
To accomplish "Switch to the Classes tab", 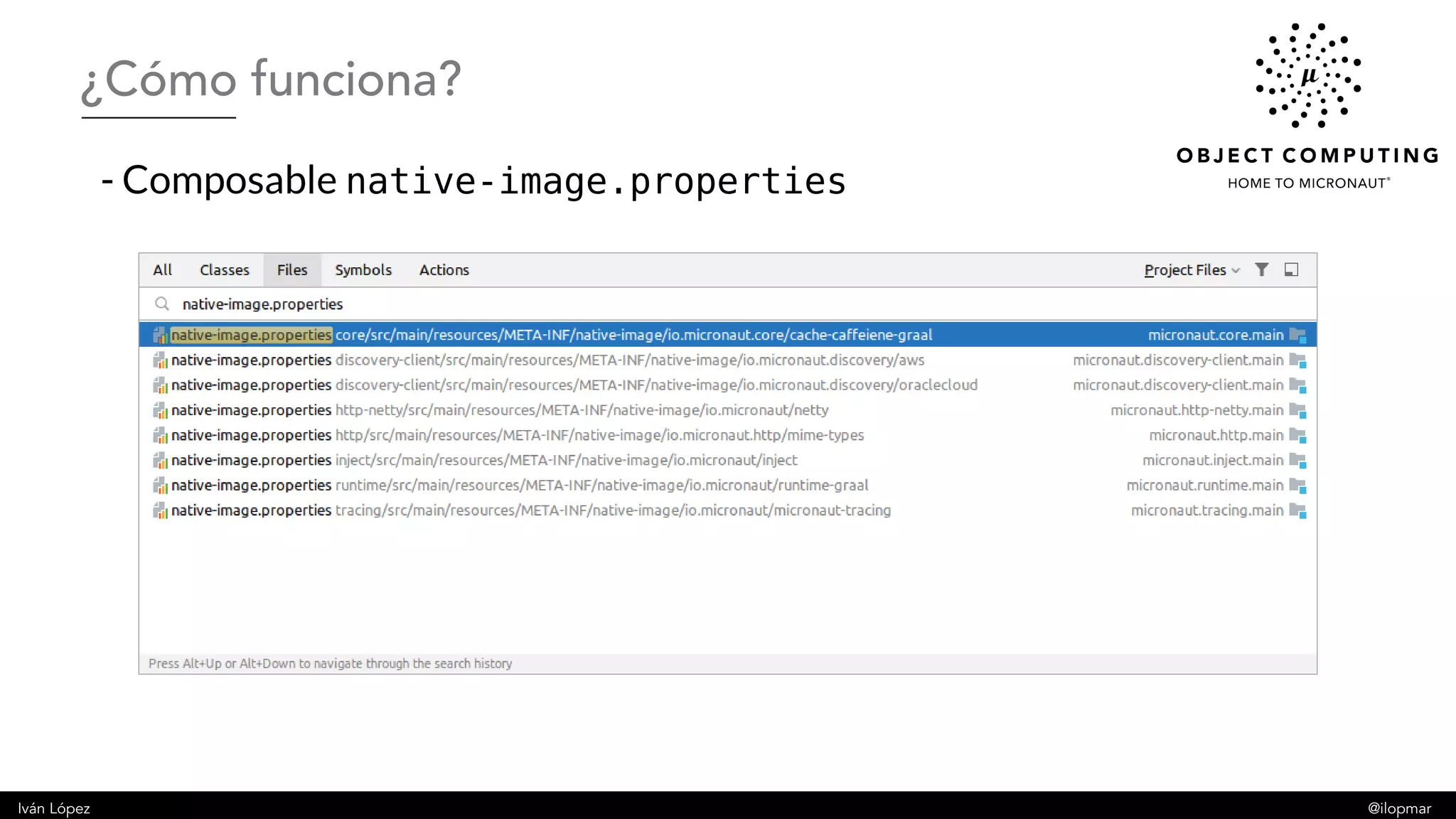I will pos(225,270).
